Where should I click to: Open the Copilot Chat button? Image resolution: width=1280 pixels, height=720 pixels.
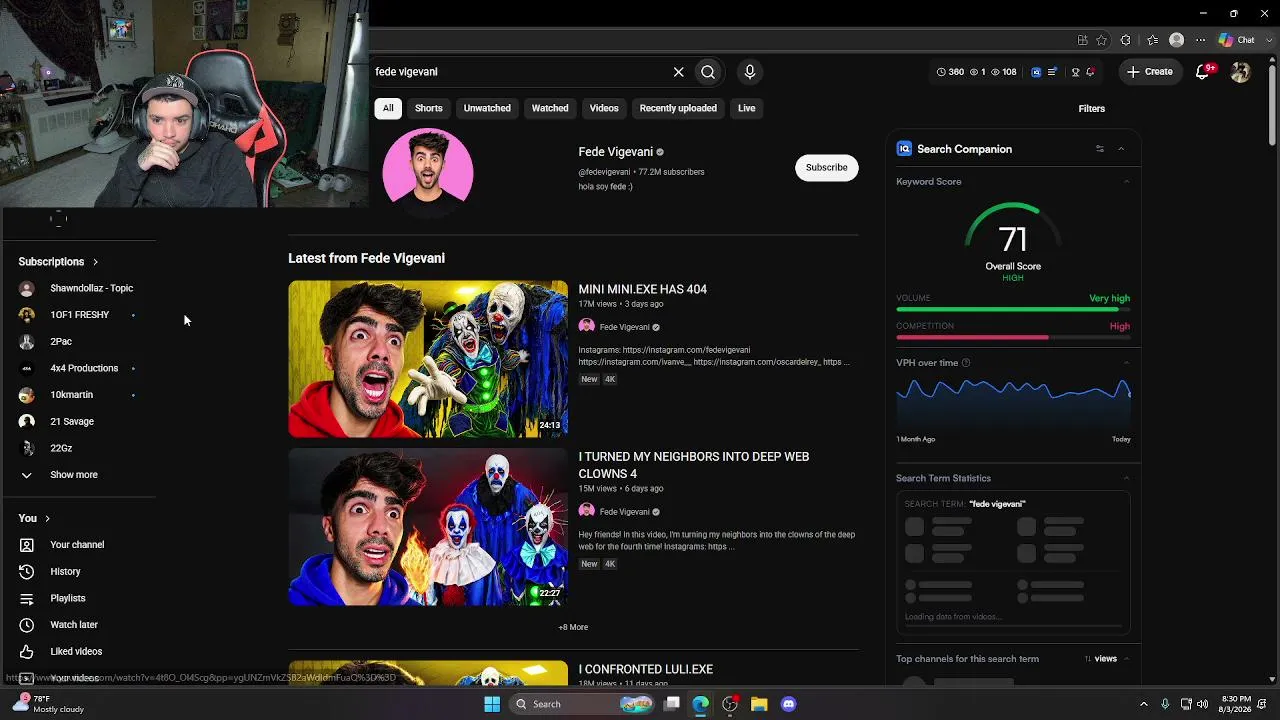[x=1236, y=40]
